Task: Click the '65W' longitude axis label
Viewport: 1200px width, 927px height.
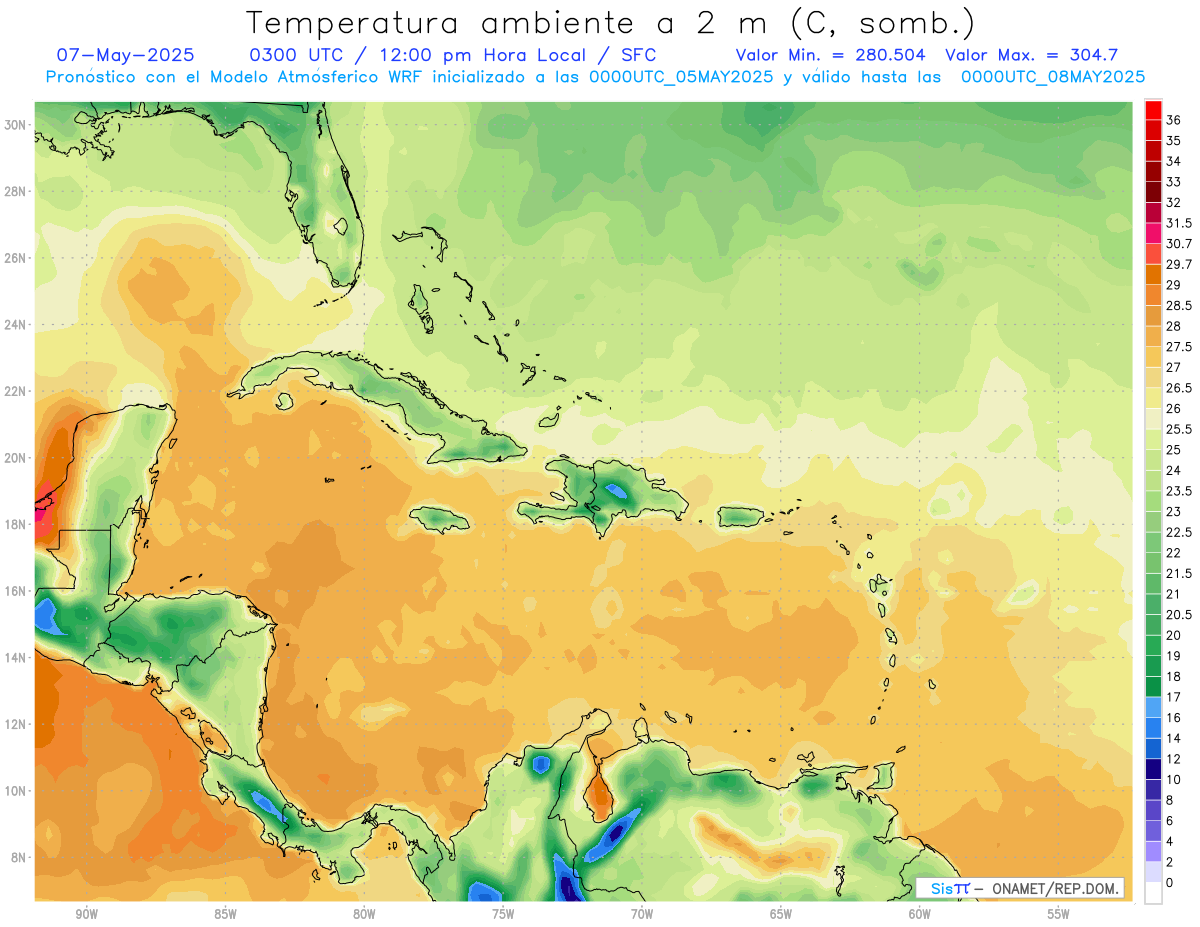Action: click(781, 915)
